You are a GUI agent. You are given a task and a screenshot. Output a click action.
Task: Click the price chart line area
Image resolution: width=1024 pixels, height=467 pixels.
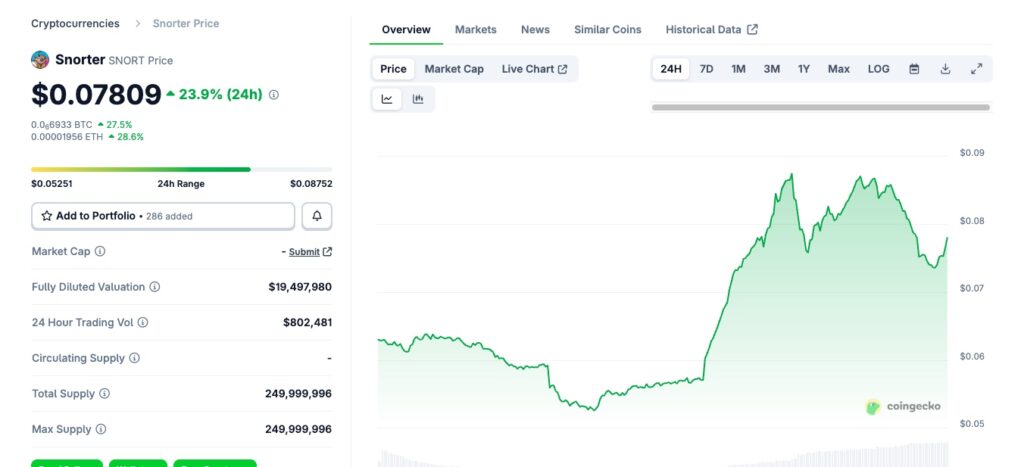(662, 294)
